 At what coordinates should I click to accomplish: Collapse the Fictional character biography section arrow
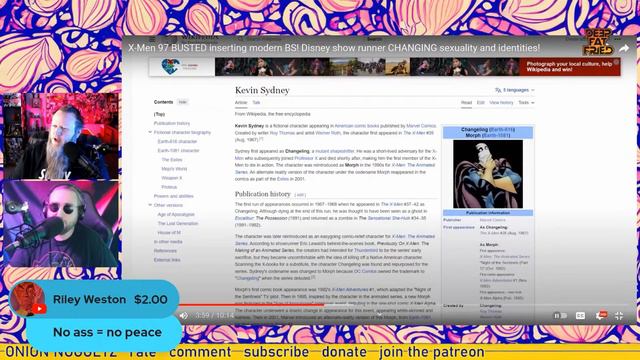click(150, 132)
